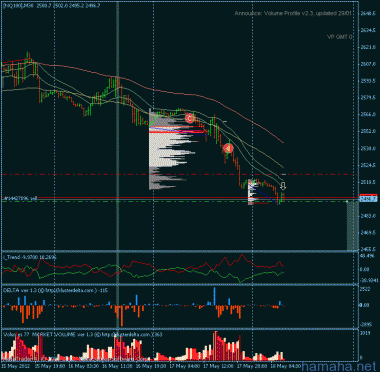Image resolution: width=380 pixels, height=372 pixels.
Task: Click the '16 May 11:00' time axis label
Action: 117,366
